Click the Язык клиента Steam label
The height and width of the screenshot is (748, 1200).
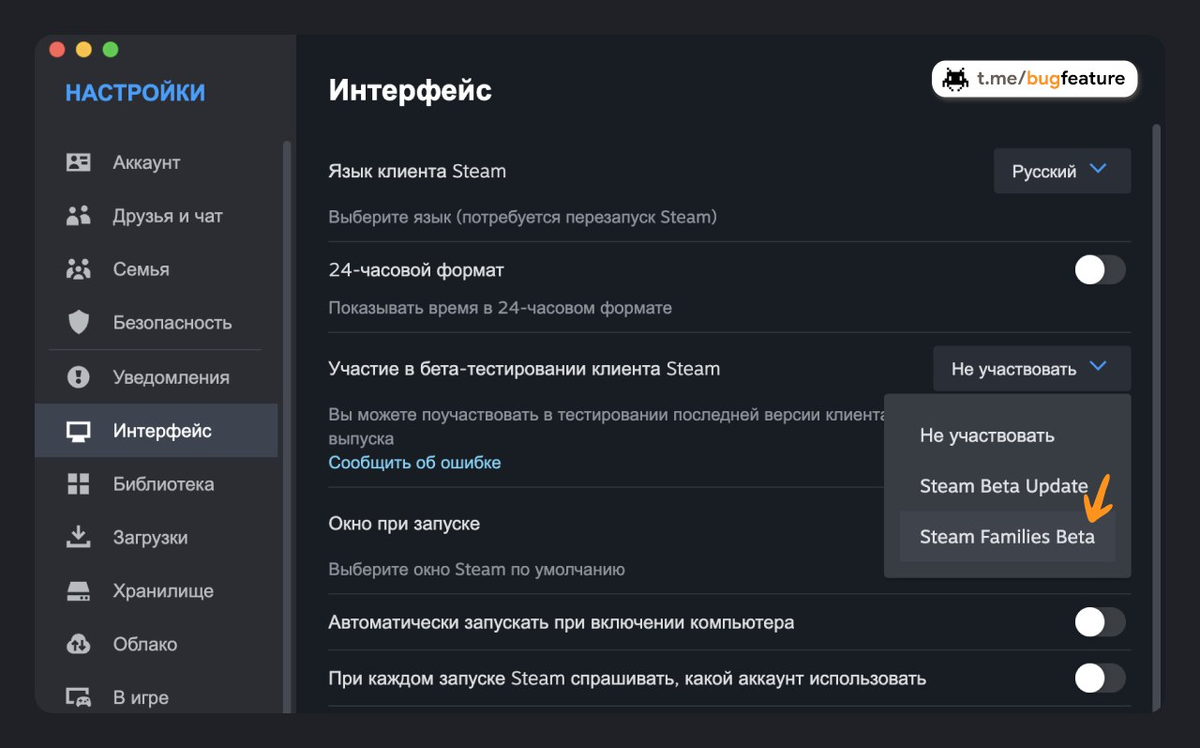pyautogui.click(x=417, y=171)
